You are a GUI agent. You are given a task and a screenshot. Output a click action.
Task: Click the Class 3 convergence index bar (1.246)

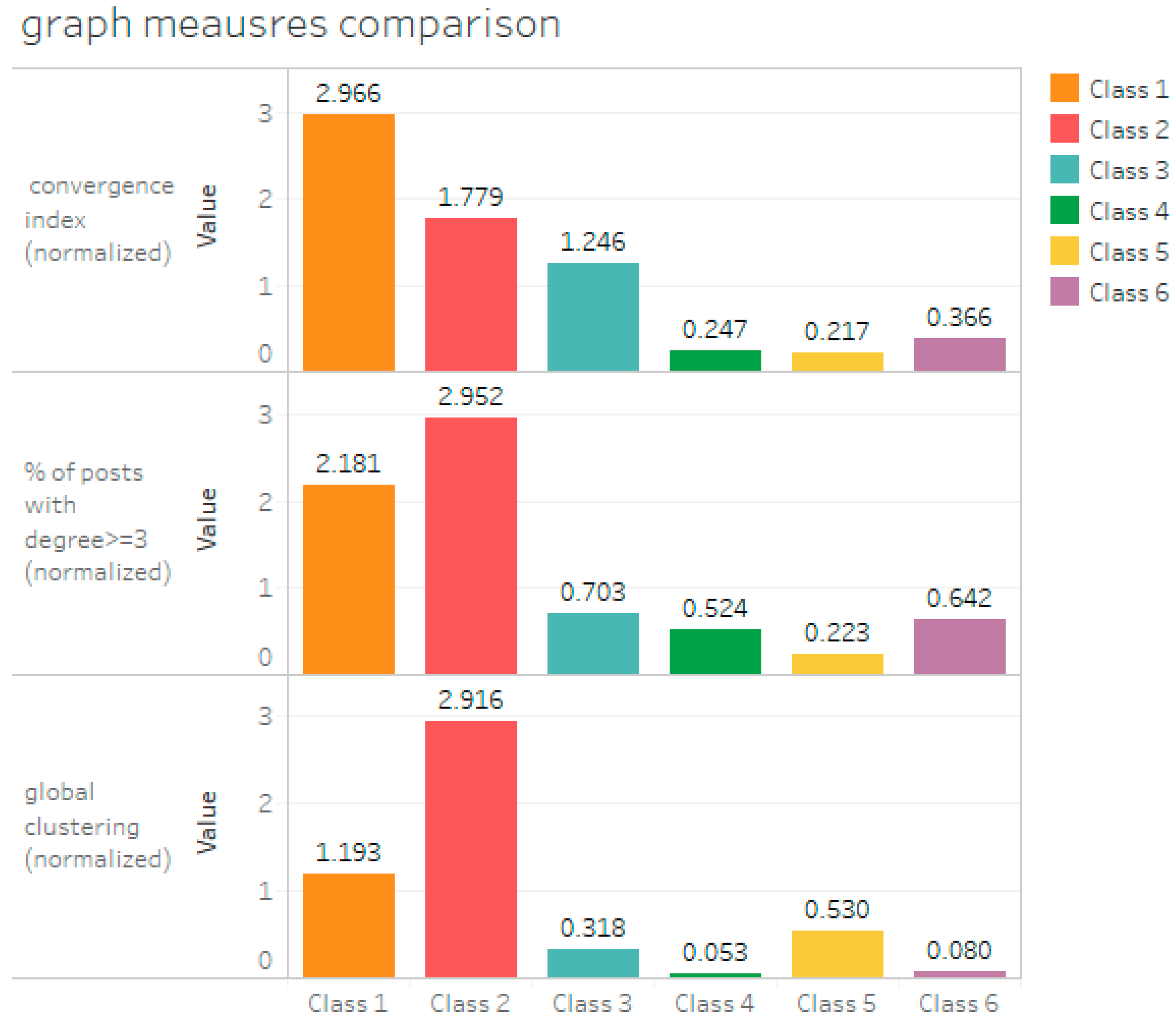tap(593, 317)
